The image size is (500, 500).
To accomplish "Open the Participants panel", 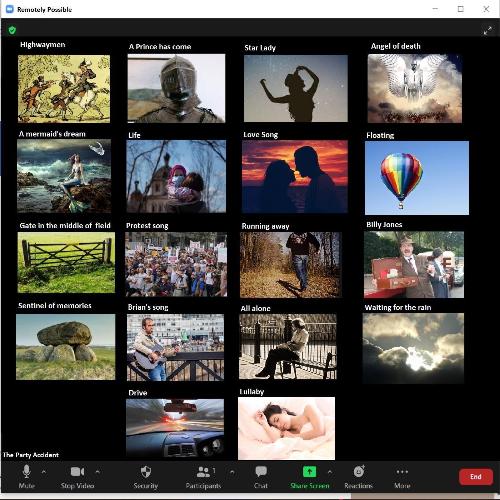I will coord(203,477).
